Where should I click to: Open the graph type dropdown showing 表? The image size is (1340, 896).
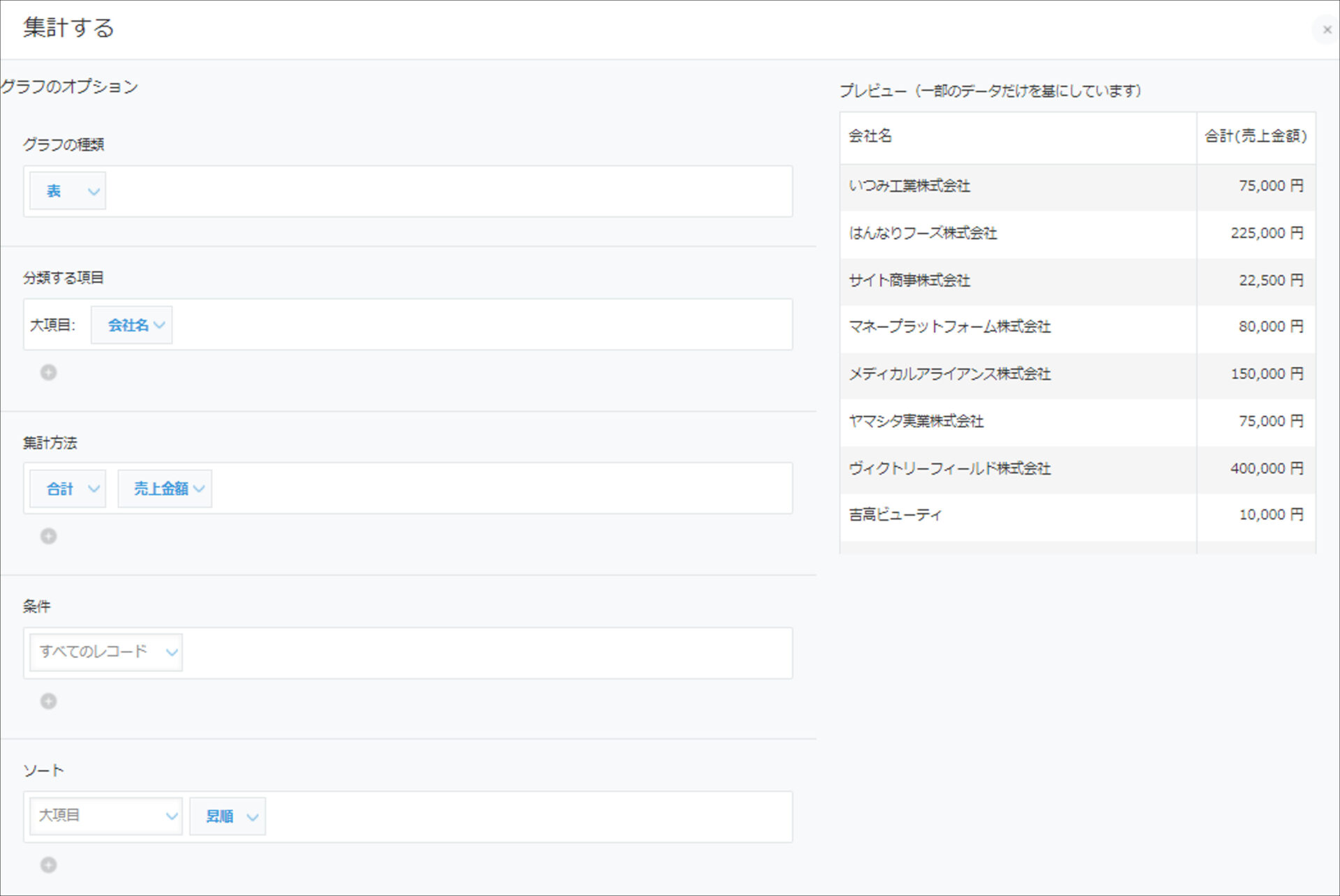(x=68, y=191)
